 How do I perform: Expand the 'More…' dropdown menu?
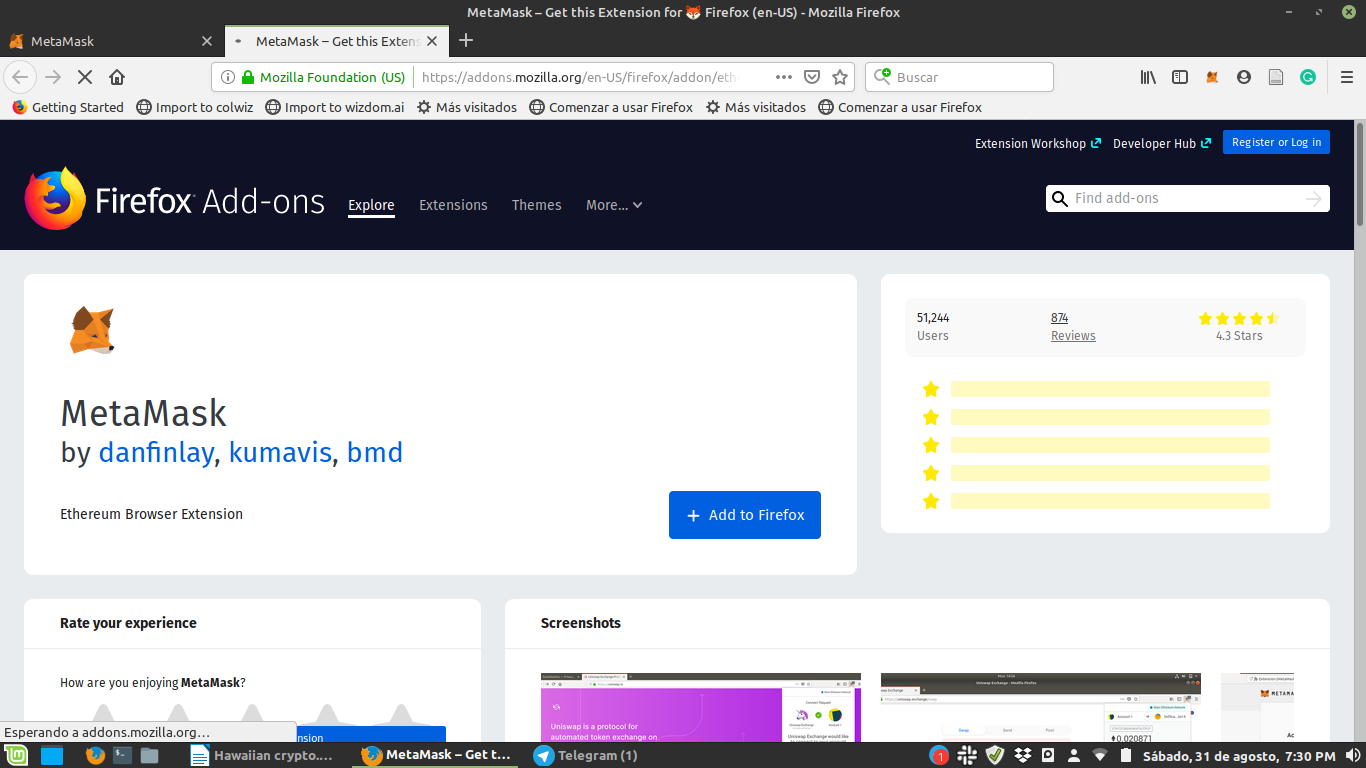pos(614,205)
